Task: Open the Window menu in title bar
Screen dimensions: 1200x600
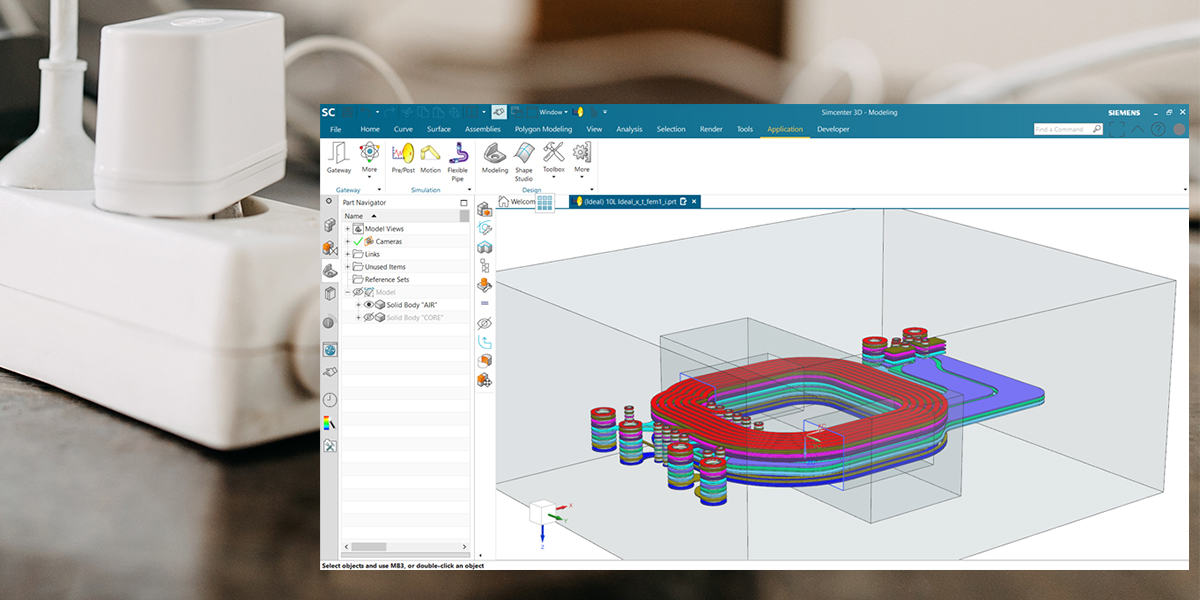Action: pos(553,112)
